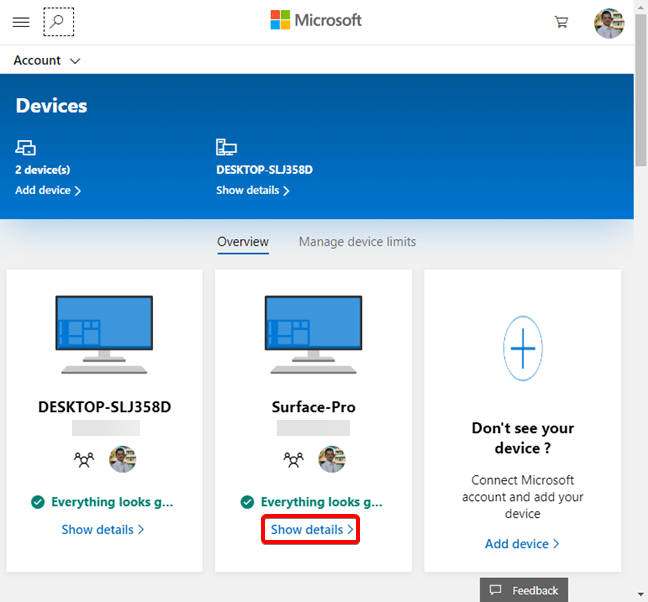The image size is (648, 602).
Task: Click the user avatar on DESKTOP-SLJ358D card
Action: (123, 459)
